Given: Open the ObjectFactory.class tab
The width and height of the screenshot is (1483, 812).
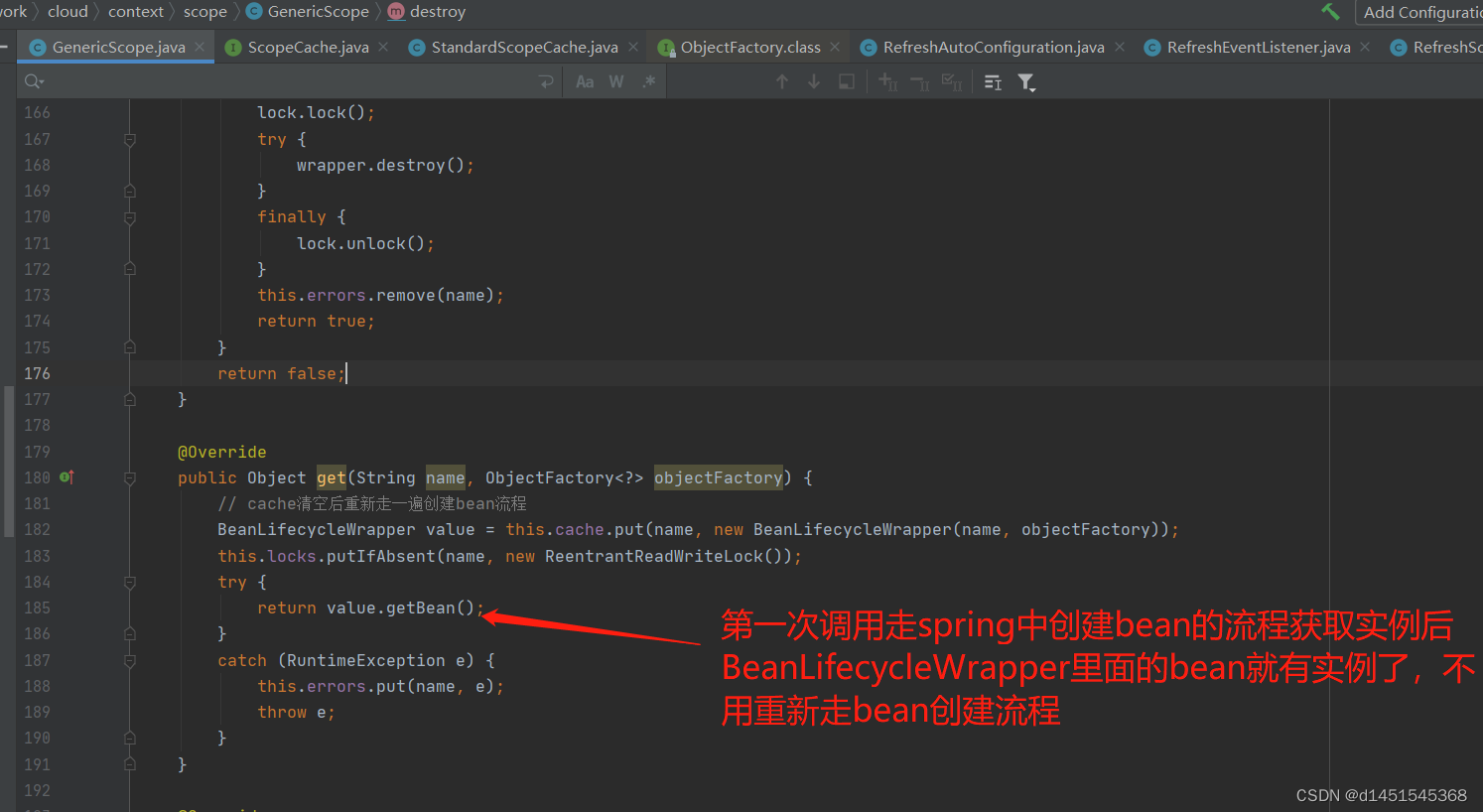Looking at the screenshot, I should point(750,48).
